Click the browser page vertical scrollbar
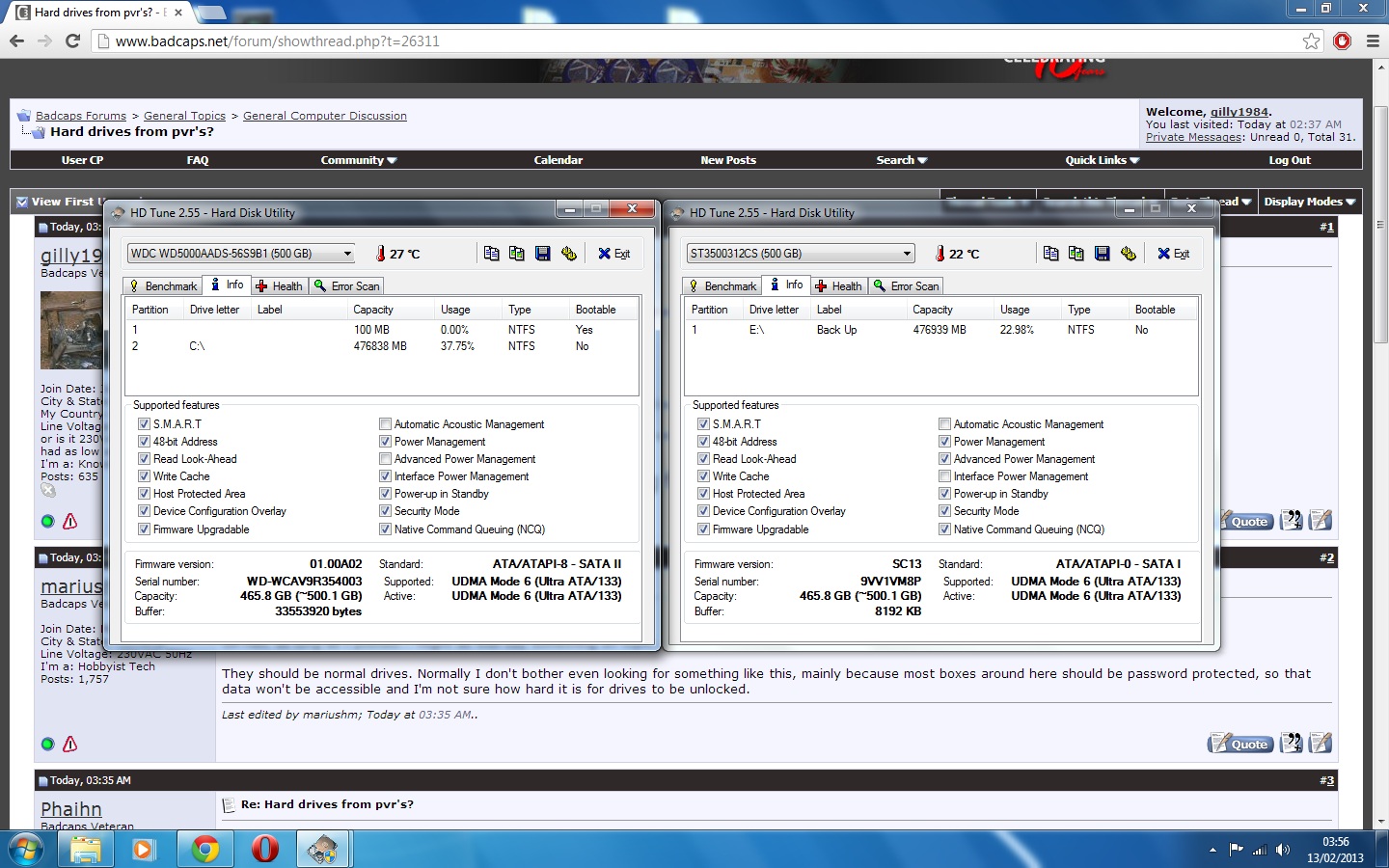1389x868 pixels. [x=1380, y=289]
